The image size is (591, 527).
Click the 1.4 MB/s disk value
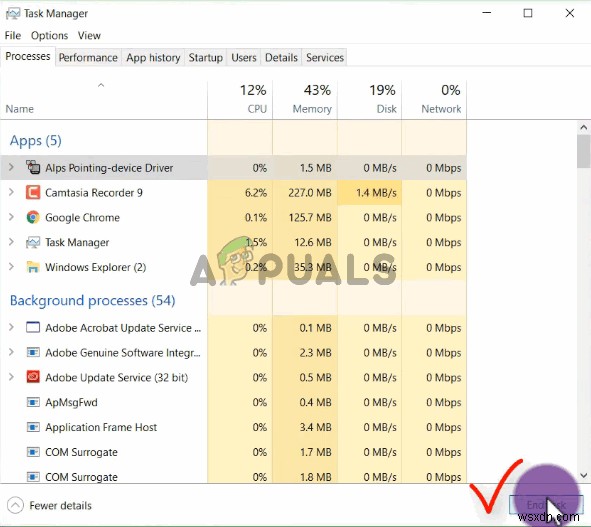376,193
